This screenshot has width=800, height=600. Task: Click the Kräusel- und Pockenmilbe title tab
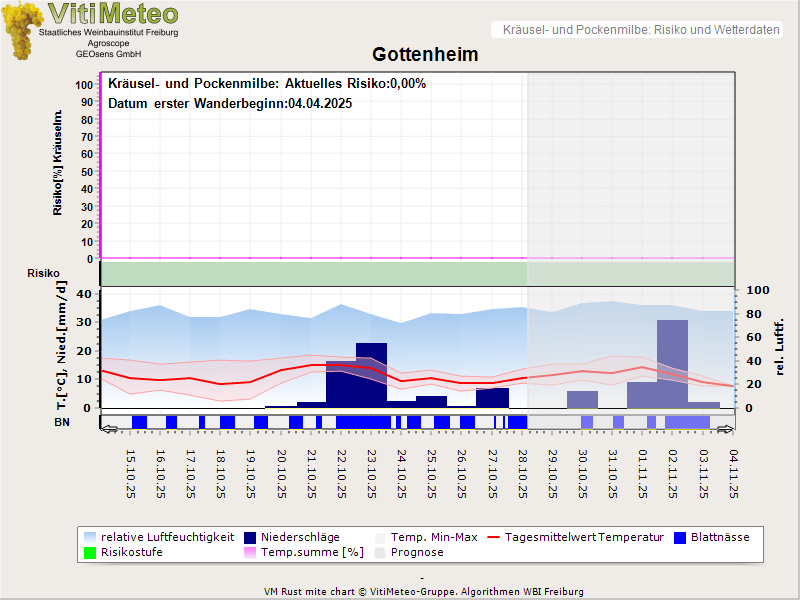tap(640, 30)
